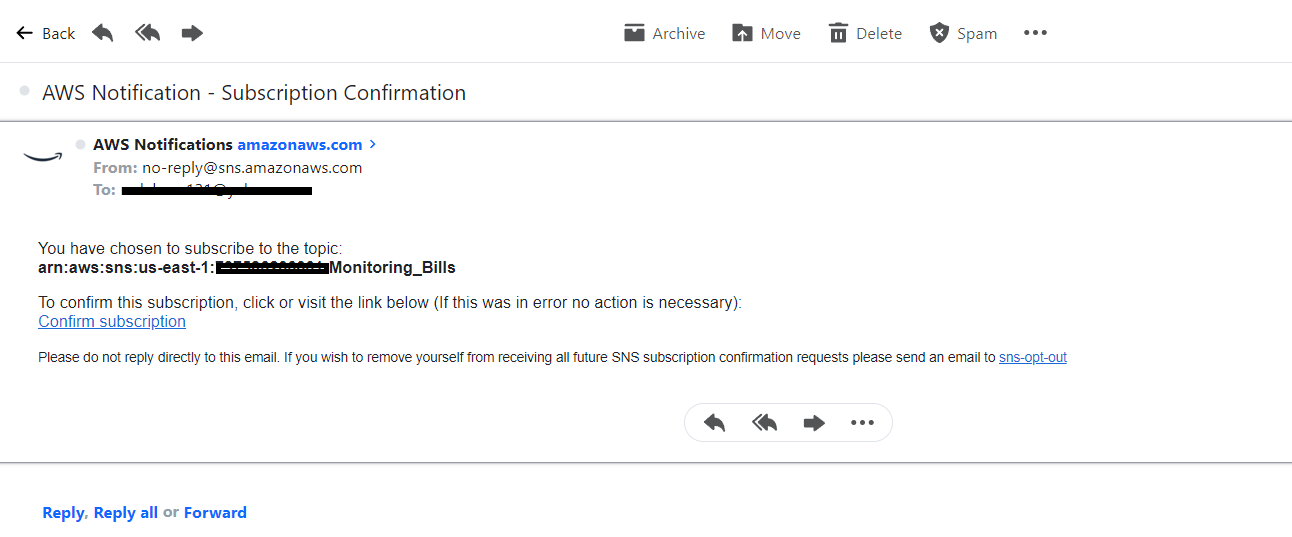Click reply icon in the bottom action pill

714,423
